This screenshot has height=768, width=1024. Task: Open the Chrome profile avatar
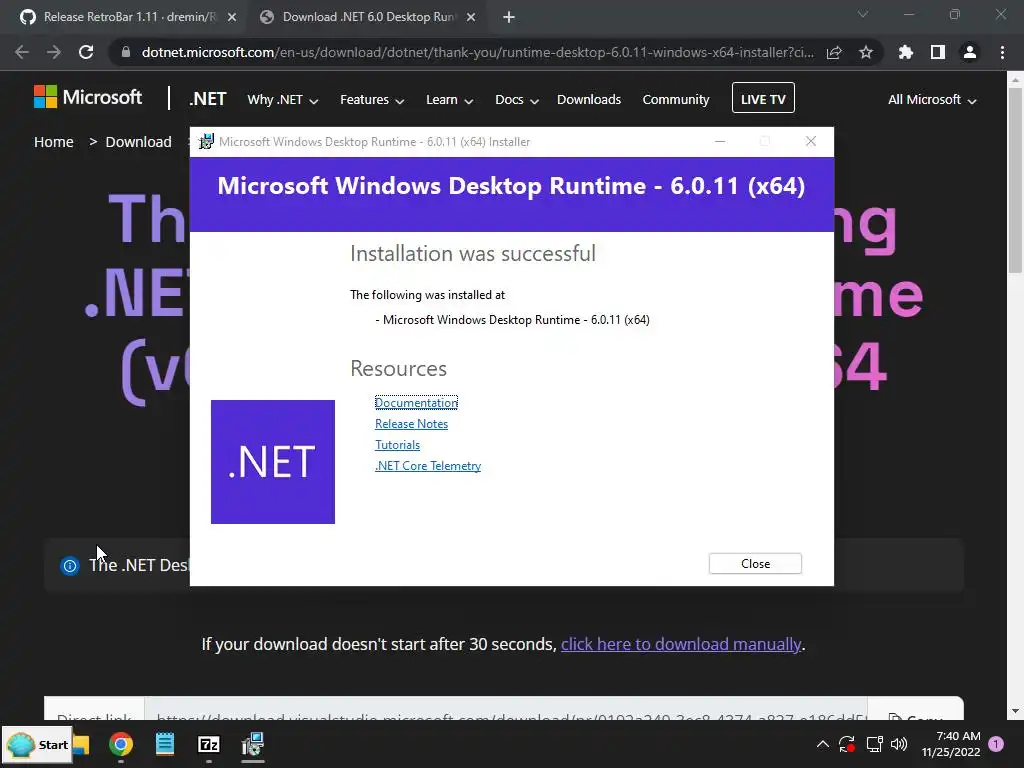coord(970,52)
